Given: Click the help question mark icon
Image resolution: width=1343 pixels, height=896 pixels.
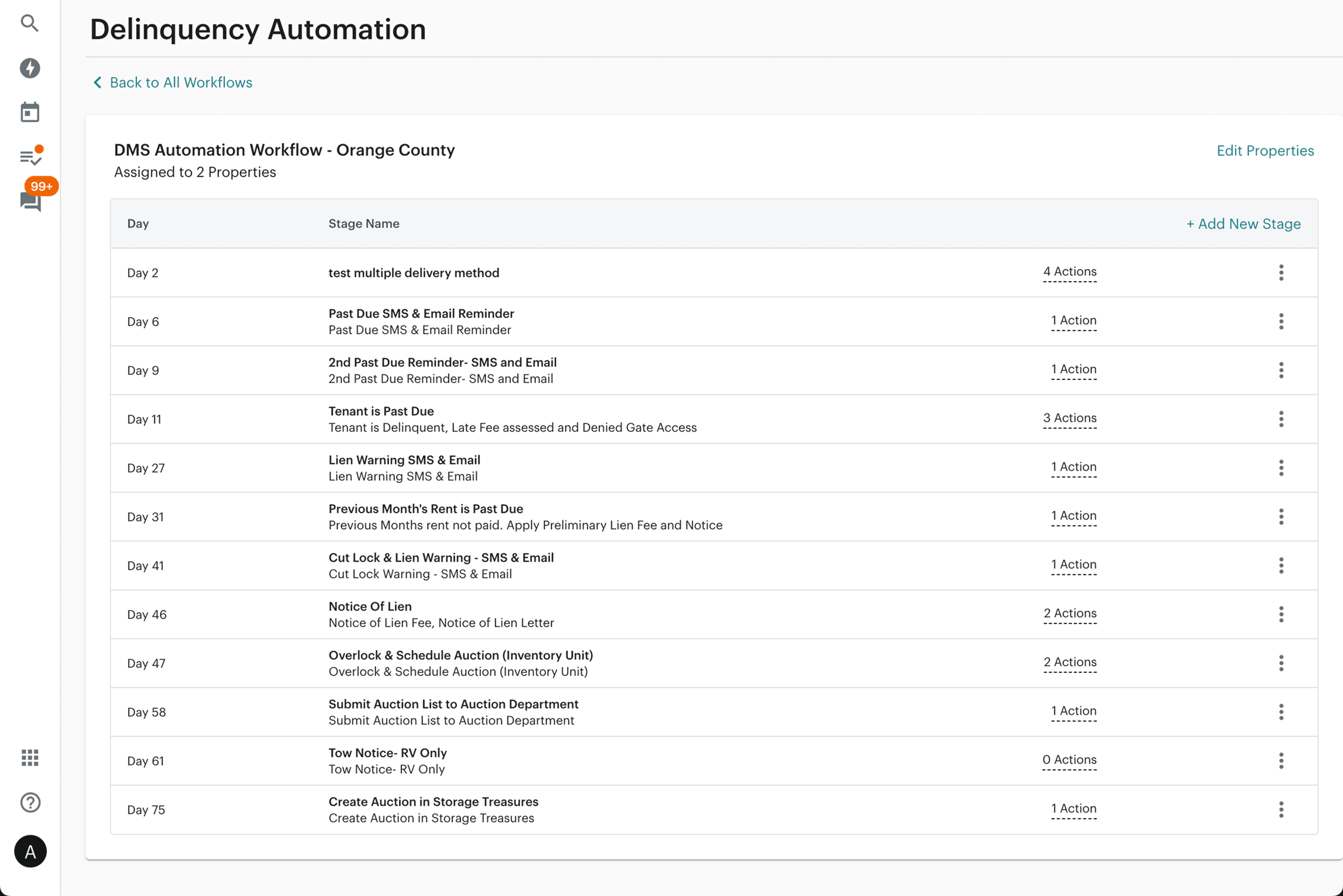Looking at the screenshot, I should coord(30,802).
